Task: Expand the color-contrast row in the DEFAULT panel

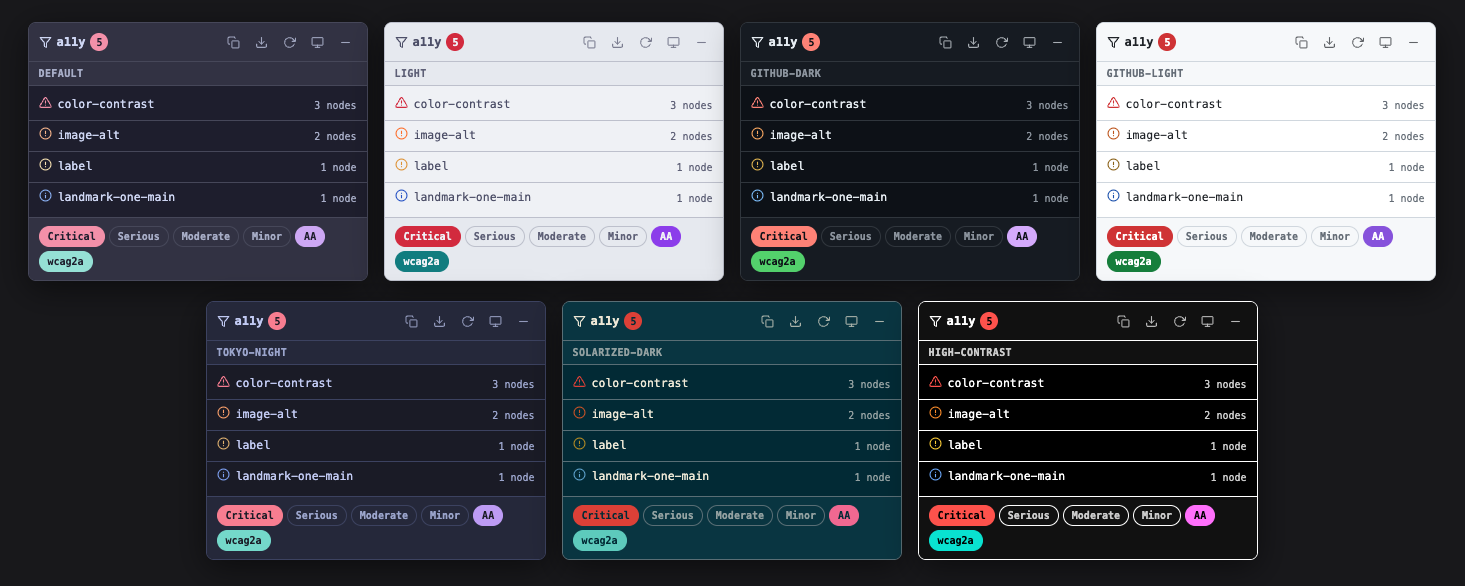Action: click(198, 104)
